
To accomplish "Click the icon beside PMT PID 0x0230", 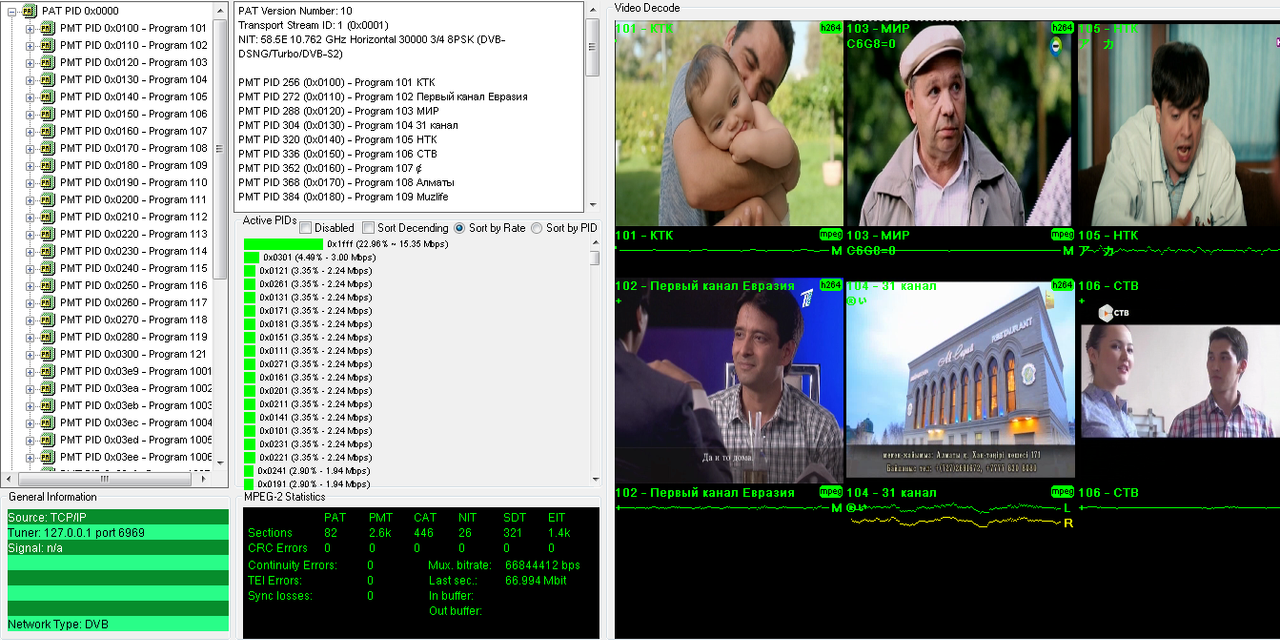I will pyautogui.click(x=46, y=251).
